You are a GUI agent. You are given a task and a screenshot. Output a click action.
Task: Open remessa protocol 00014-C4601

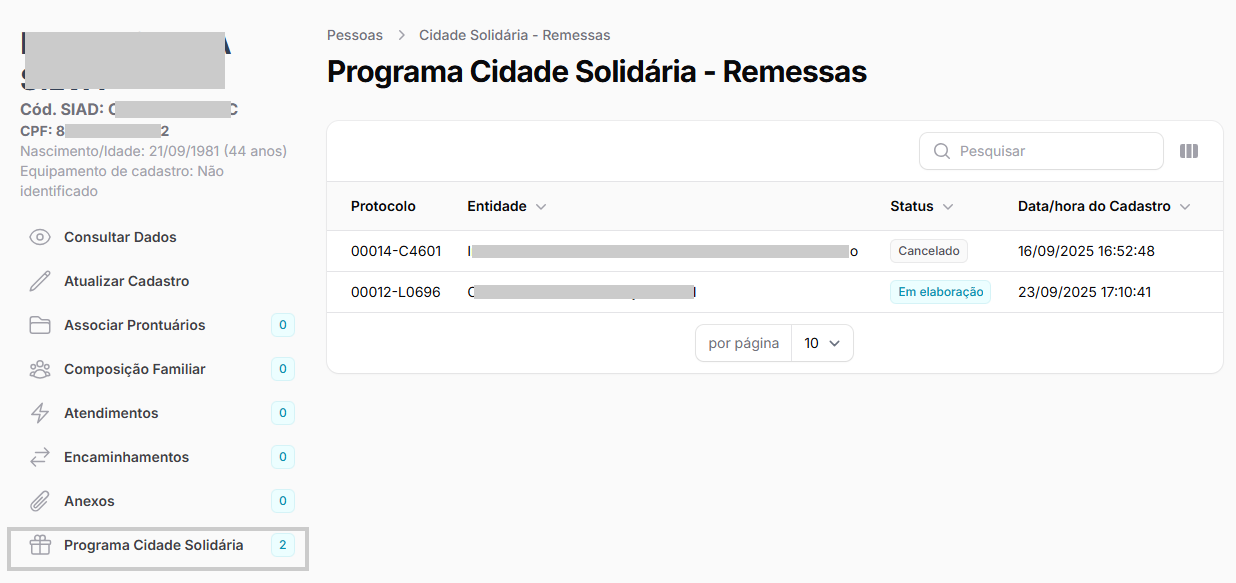(x=396, y=251)
